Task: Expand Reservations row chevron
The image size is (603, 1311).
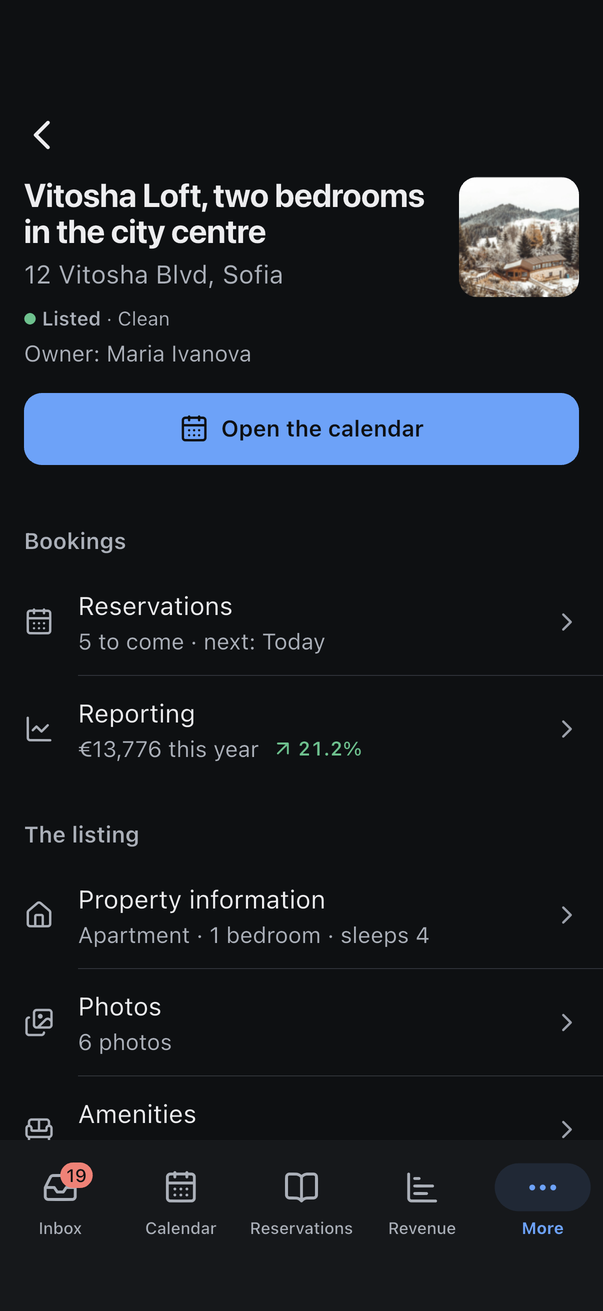Action: pyautogui.click(x=567, y=622)
